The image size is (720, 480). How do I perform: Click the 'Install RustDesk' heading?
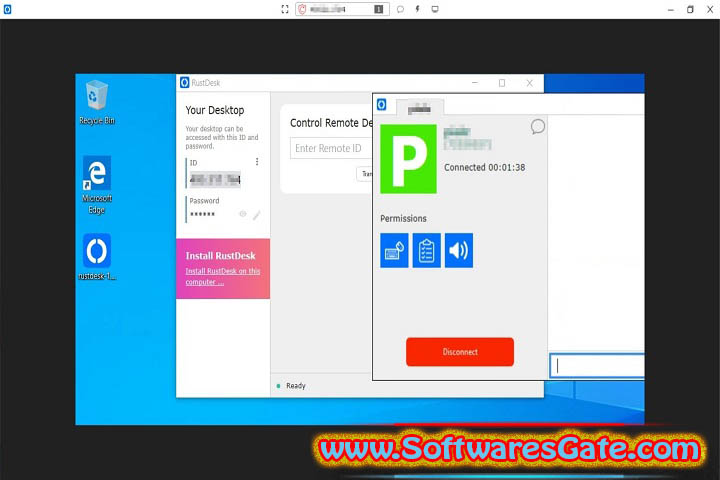220,256
